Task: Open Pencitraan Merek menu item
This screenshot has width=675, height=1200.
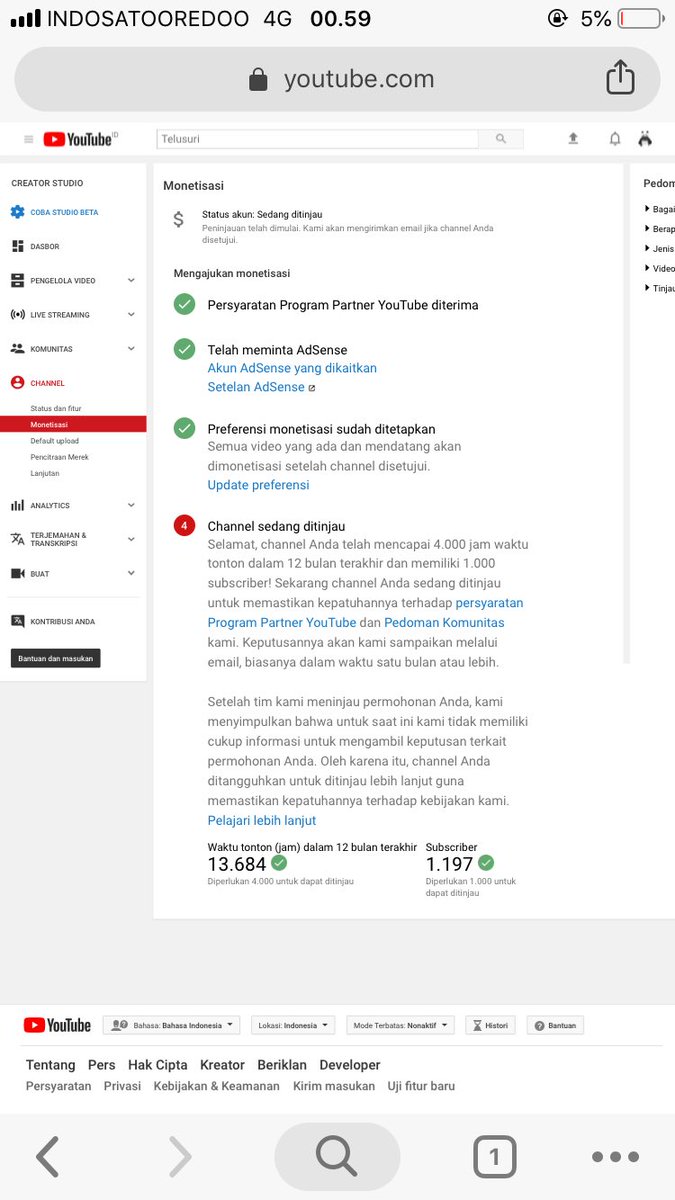Action: (59, 457)
